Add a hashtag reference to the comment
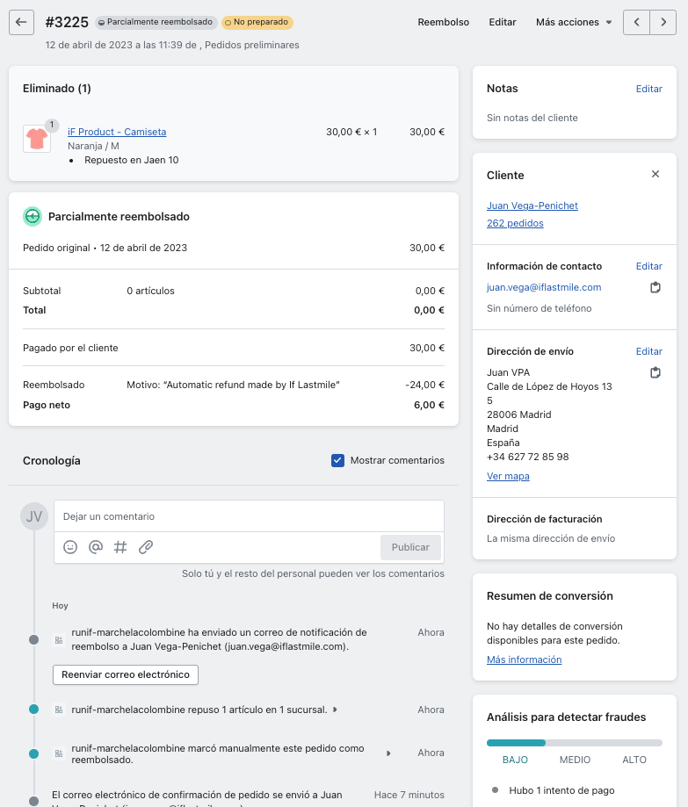 (x=120, y=547)
